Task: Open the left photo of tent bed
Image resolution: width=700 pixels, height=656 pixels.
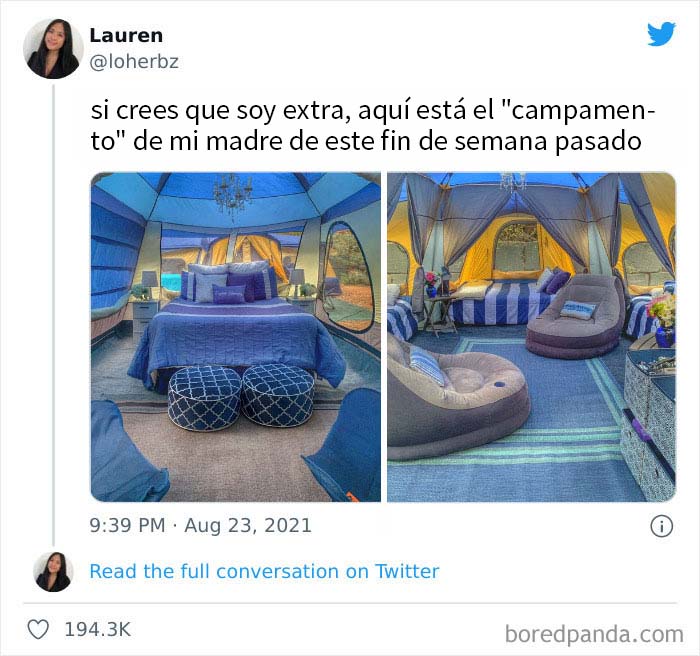Action: point(236,337)
